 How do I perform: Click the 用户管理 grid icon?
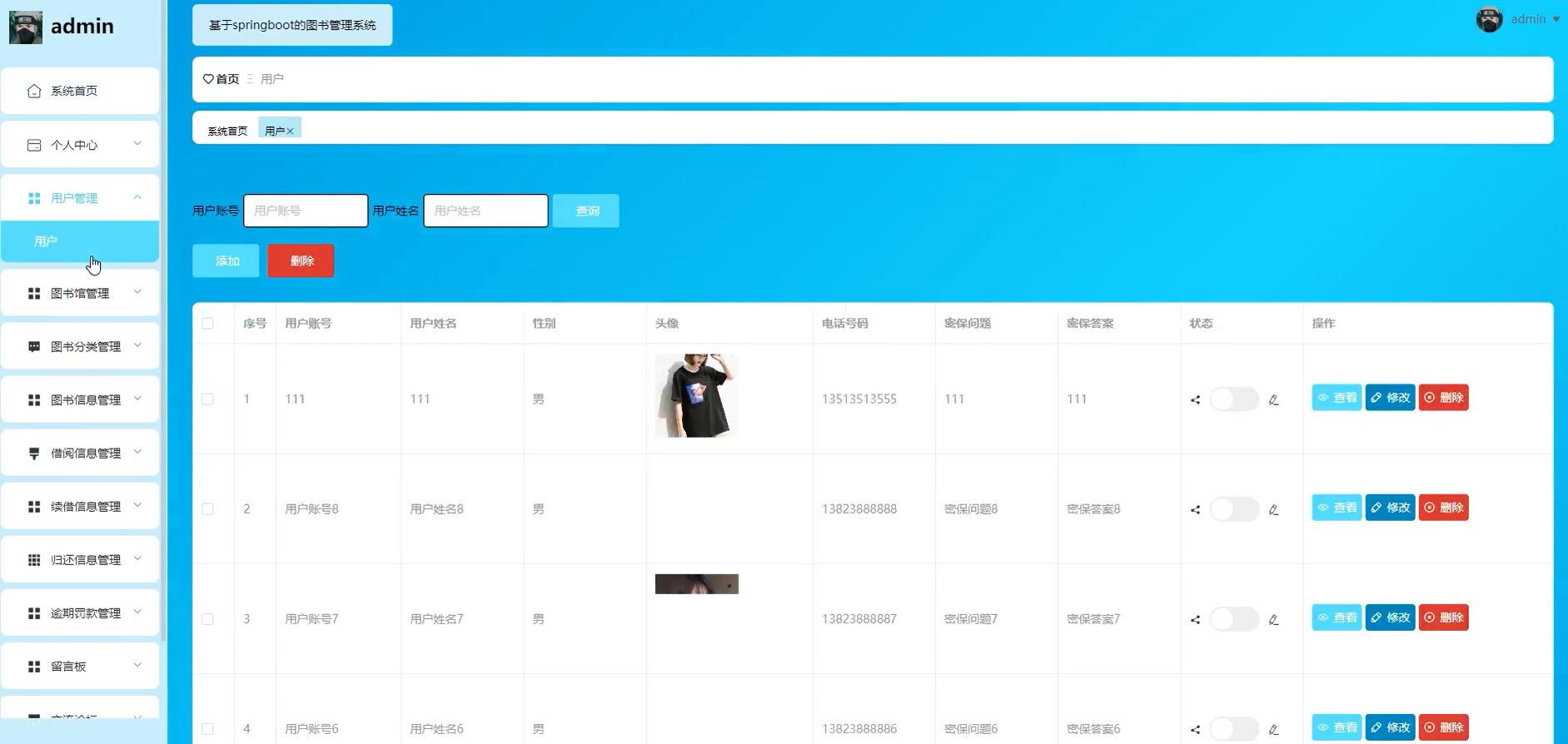[x=34, y=198]
